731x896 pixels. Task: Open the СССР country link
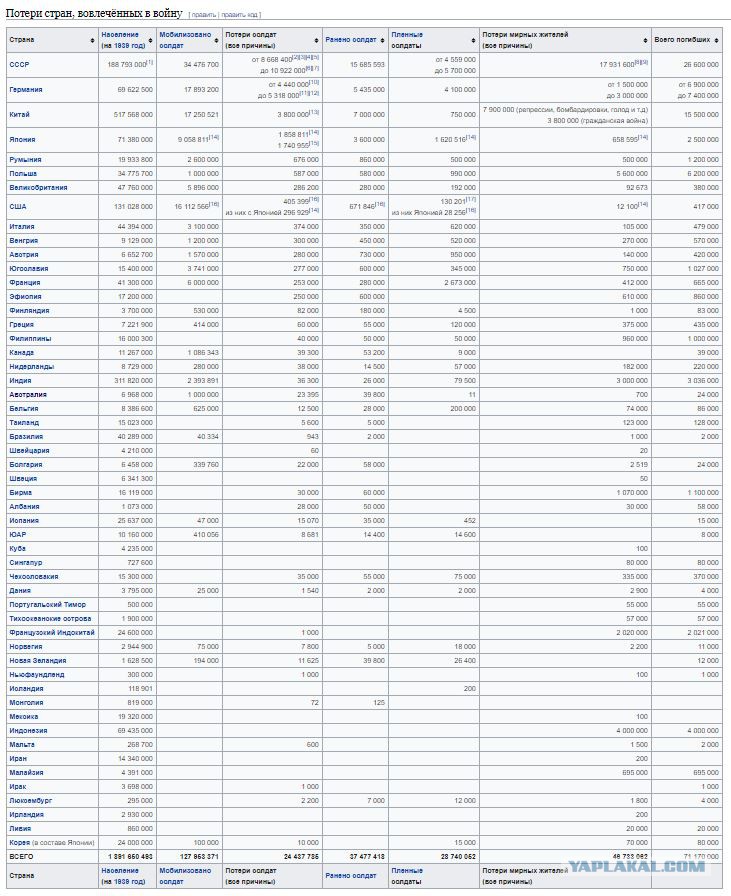coord(19,65)
